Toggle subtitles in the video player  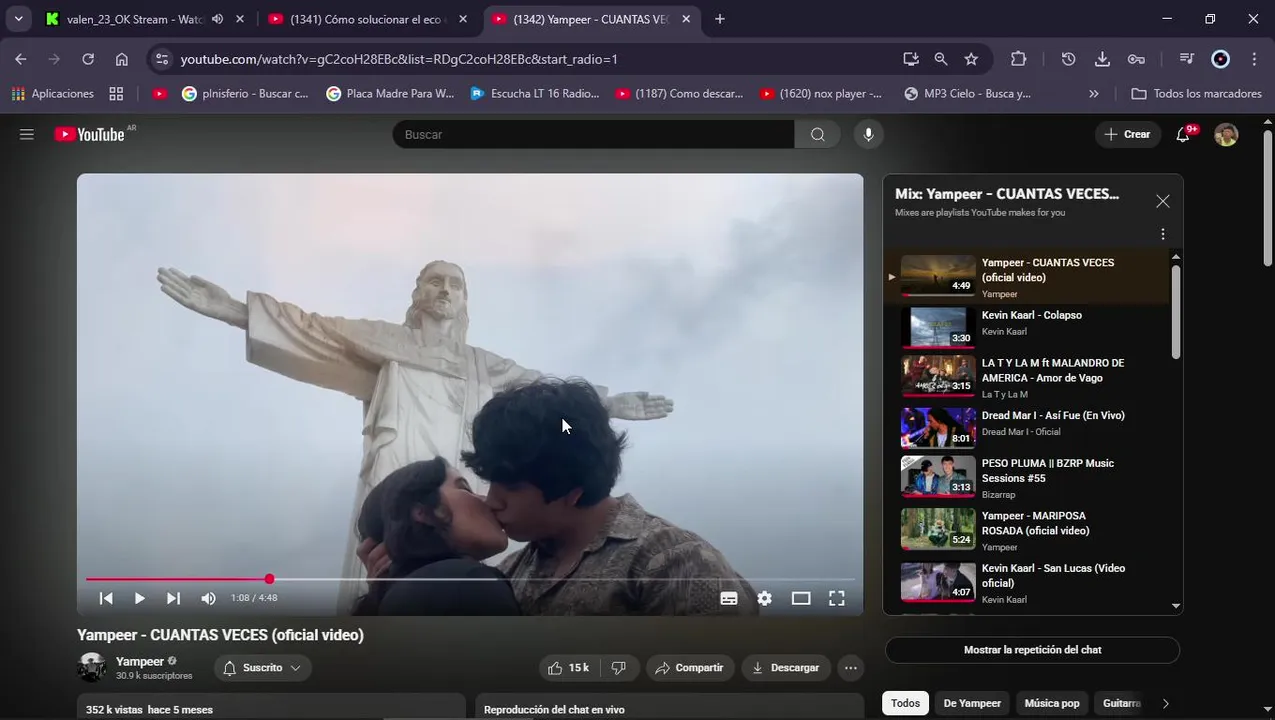729,598
